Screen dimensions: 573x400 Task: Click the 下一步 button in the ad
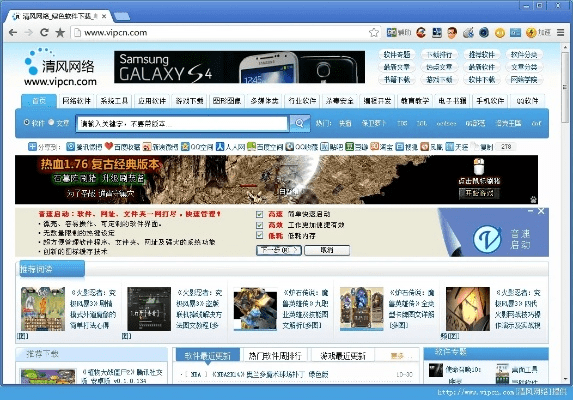pyautogui.click(x=279, y=250)
